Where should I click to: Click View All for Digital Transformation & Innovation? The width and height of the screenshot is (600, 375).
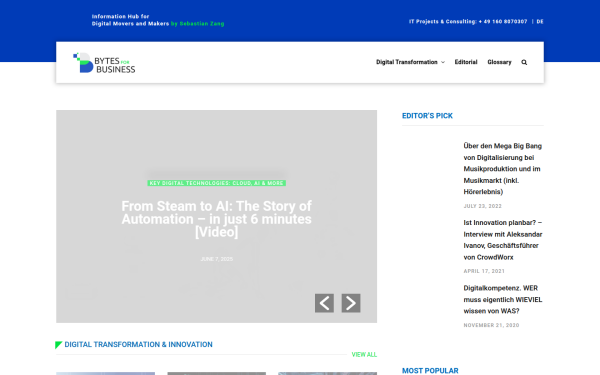pos(364,354)
